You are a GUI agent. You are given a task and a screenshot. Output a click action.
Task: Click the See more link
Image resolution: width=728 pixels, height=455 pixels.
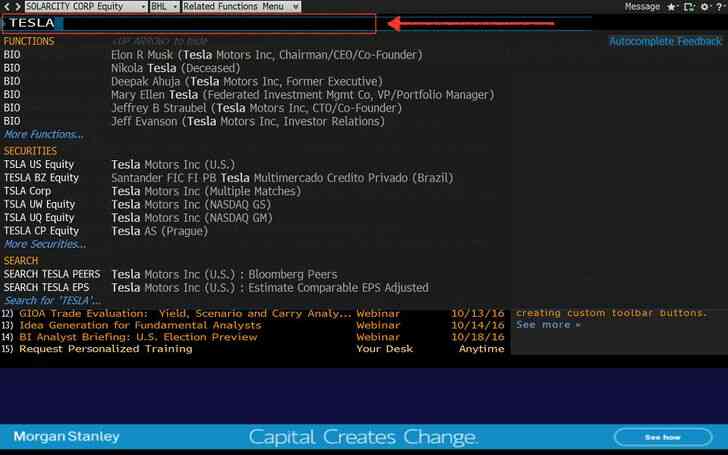(548, 325)
